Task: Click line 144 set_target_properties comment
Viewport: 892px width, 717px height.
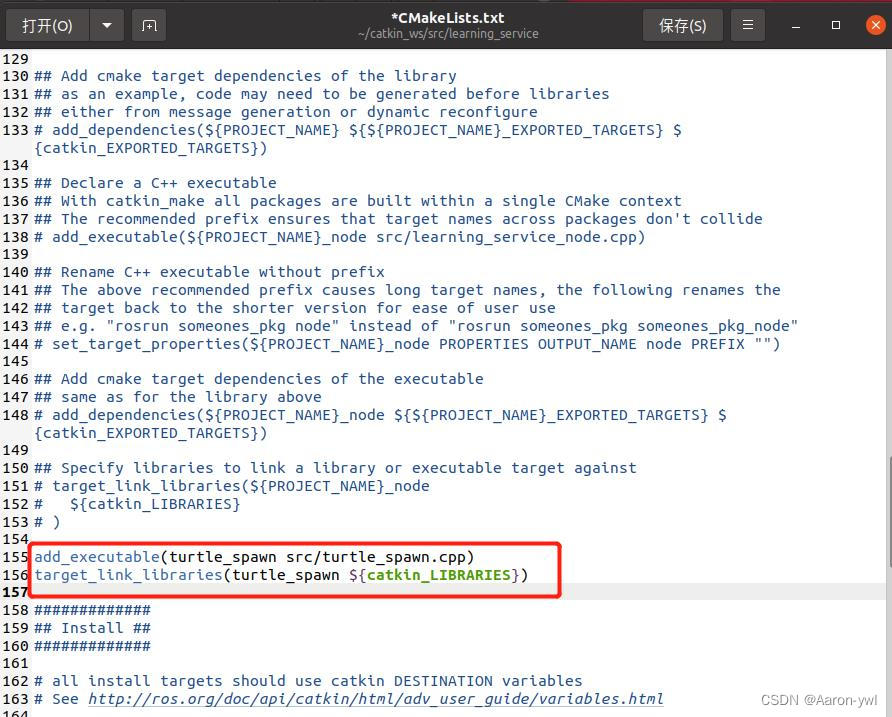Action: [x=407, y=344]
